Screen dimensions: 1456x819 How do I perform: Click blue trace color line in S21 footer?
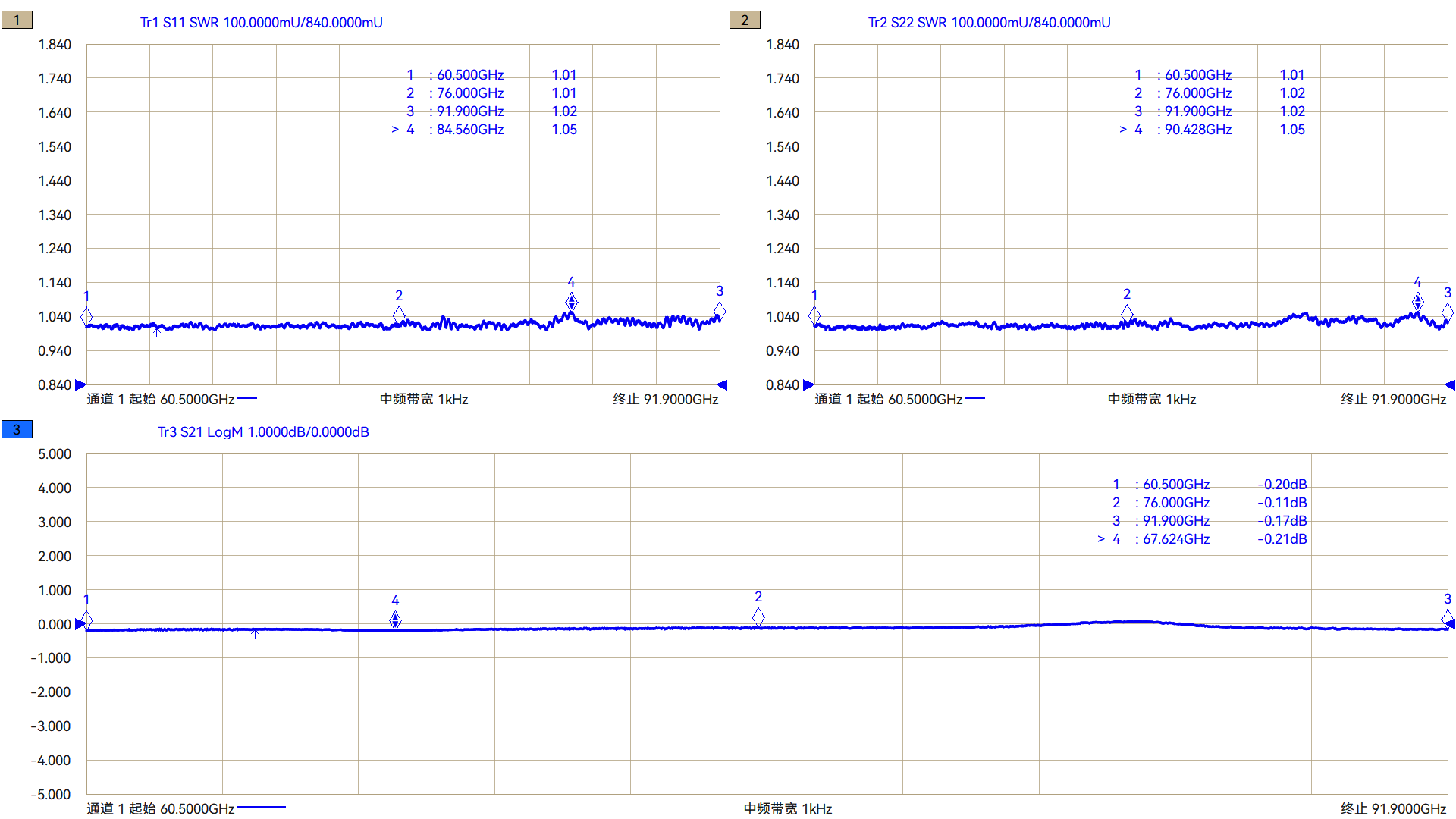[261, 808]
